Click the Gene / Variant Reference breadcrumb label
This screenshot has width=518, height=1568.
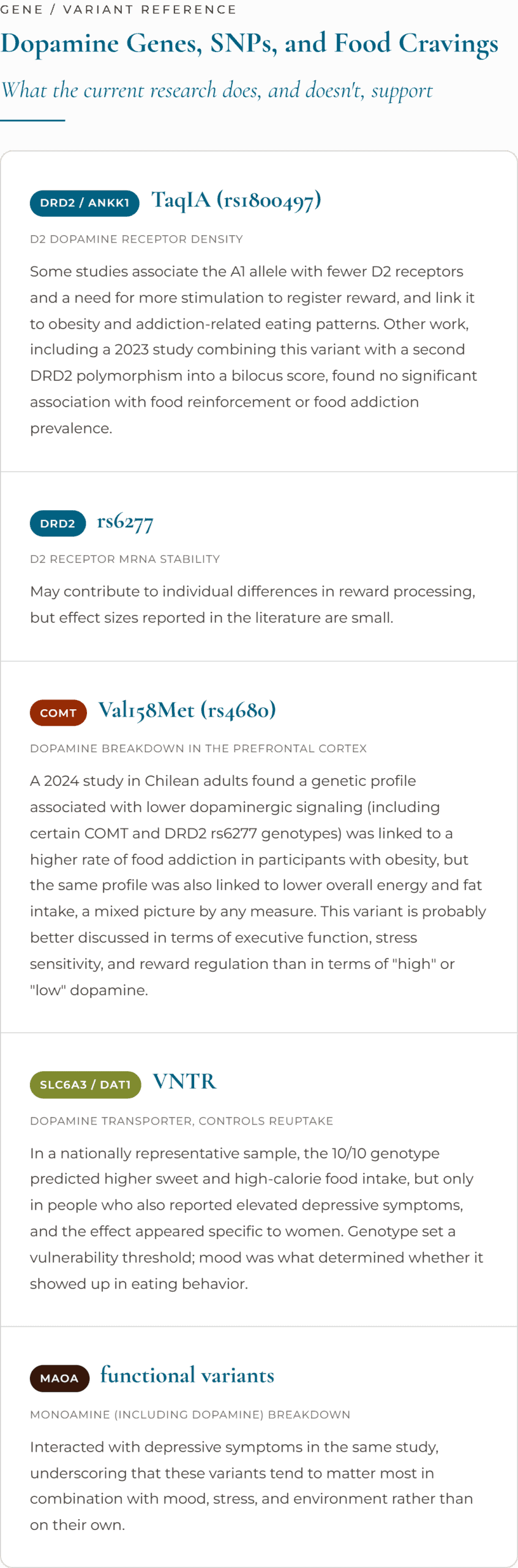pyautogui.click(x=118, y=10)
